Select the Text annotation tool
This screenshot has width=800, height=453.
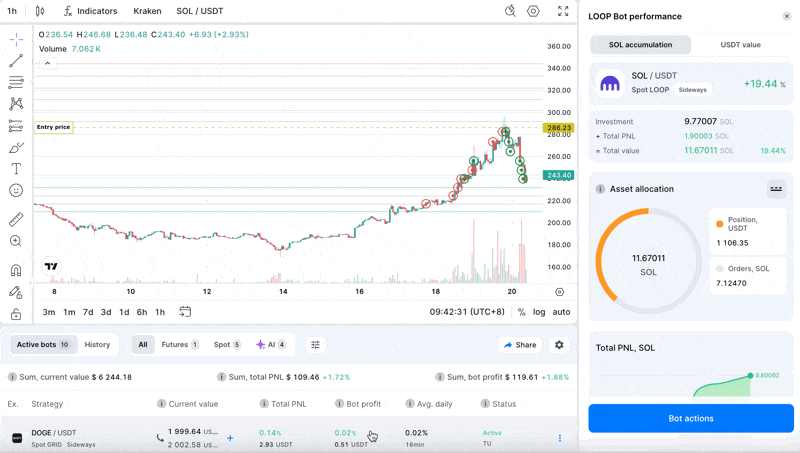16,169
